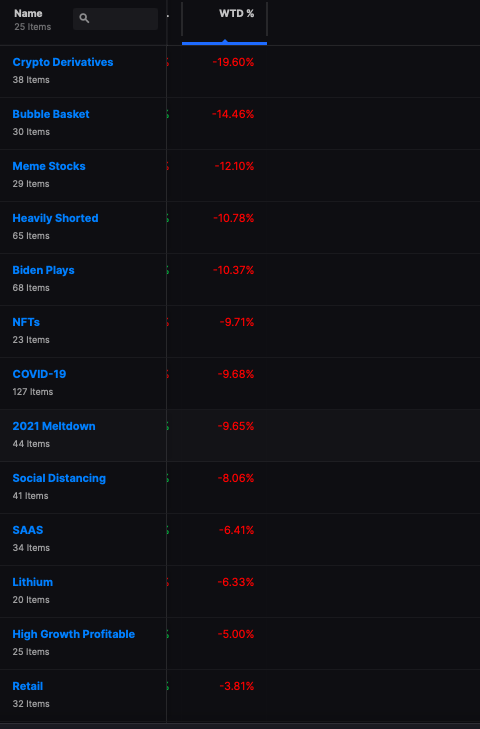Open the COVID-19 list
The width and height of the screenshot is (480, 729).
pos(39,374)
